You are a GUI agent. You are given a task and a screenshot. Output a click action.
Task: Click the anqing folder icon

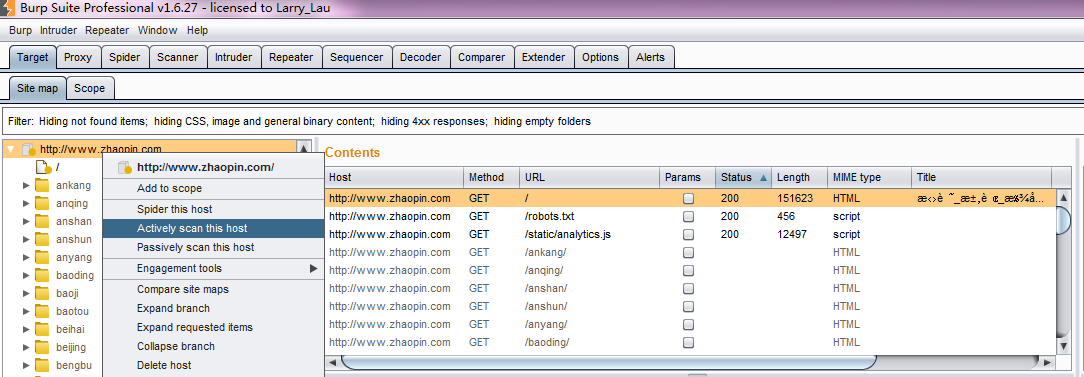[x=43, y=203]
